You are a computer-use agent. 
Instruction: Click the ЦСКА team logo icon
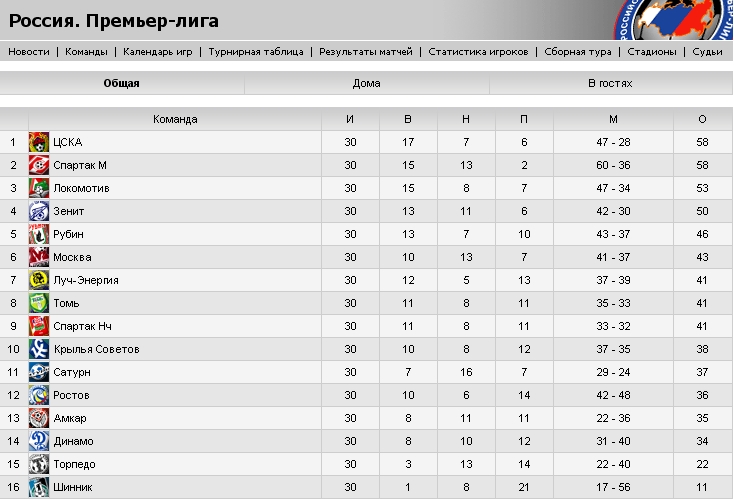(x=39, y=142)
